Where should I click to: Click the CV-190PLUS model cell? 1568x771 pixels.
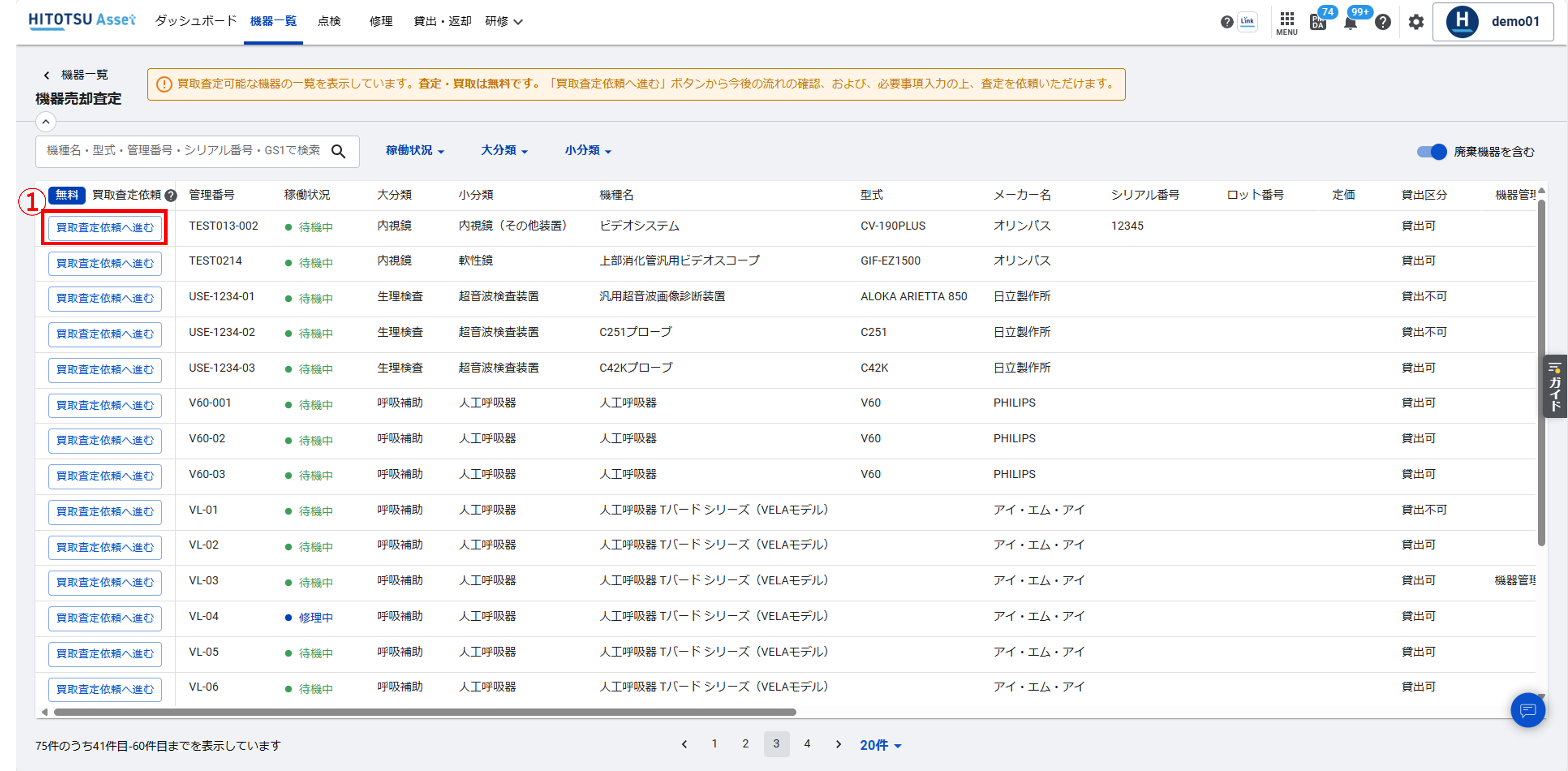click(x=893, y=226)
